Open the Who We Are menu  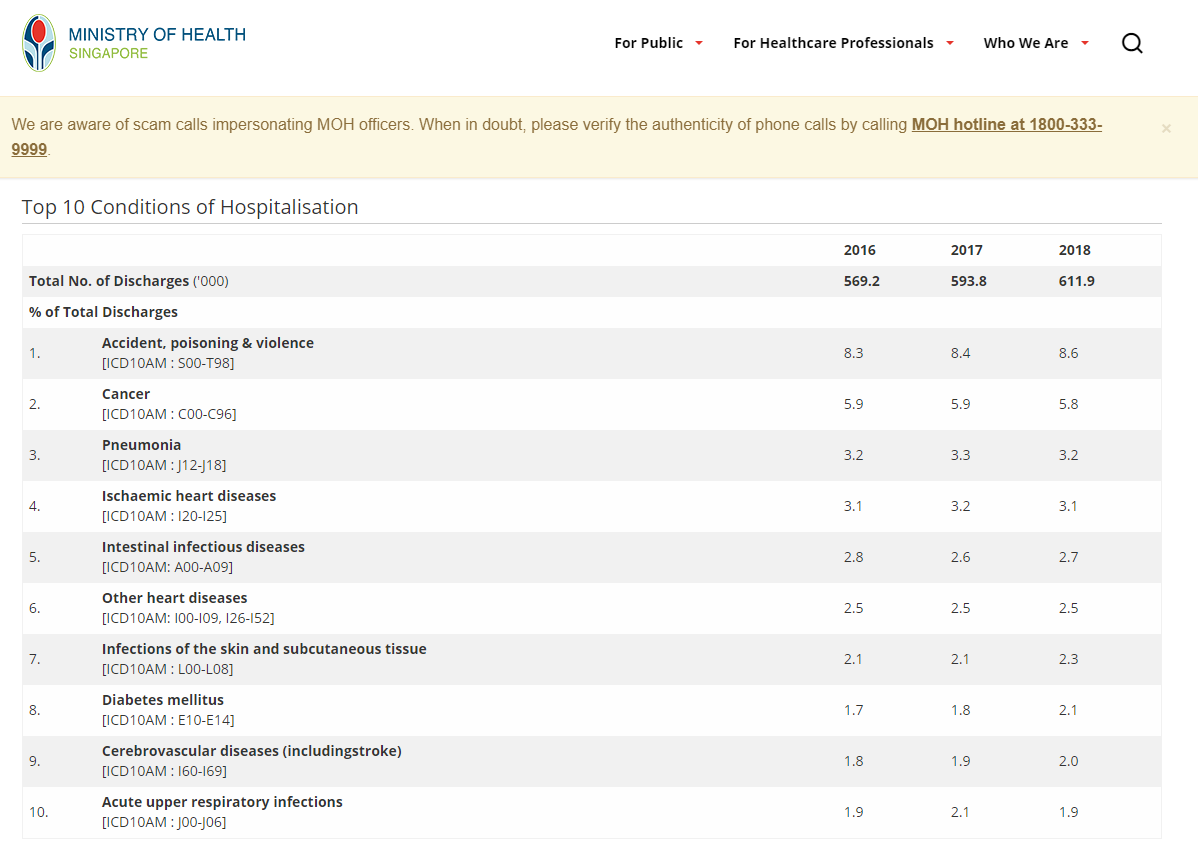1026,43
